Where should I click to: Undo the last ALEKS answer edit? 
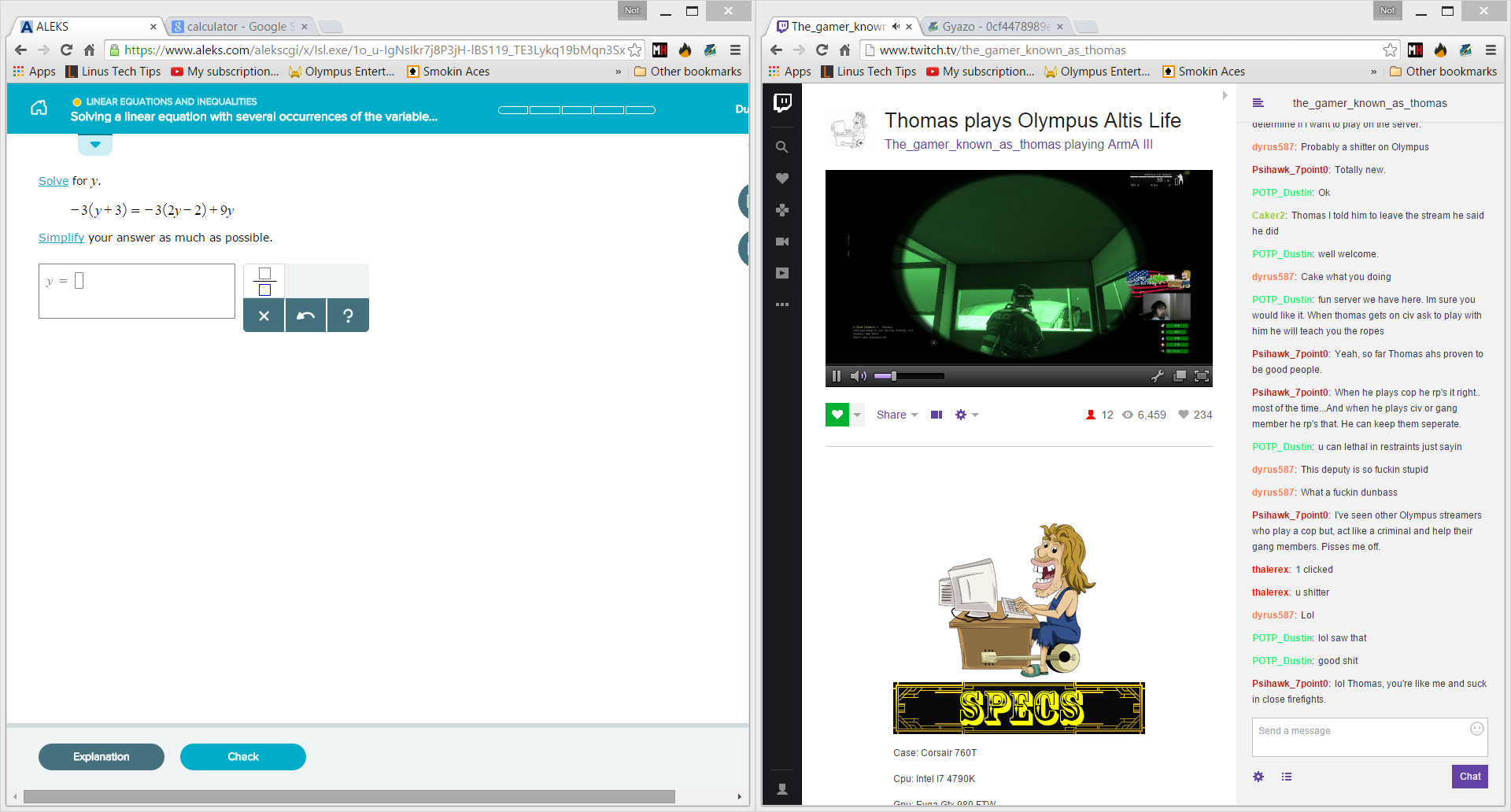[306, 316]
